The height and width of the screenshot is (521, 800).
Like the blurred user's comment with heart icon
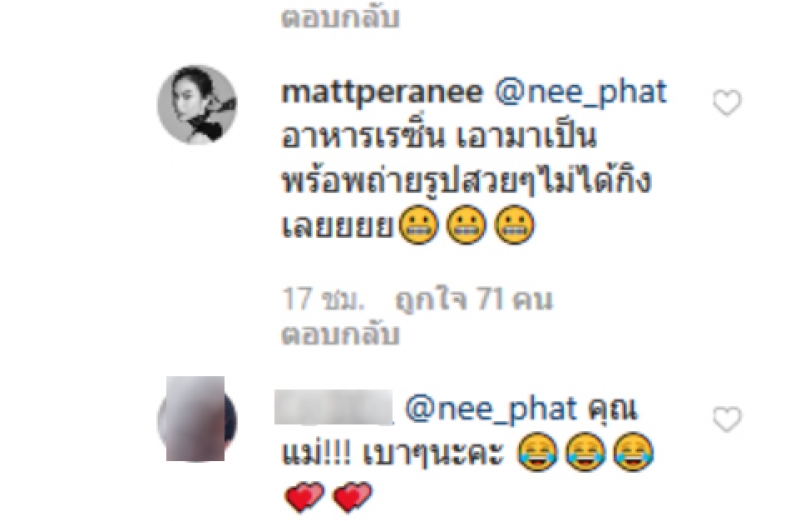(x=727, y=419)
